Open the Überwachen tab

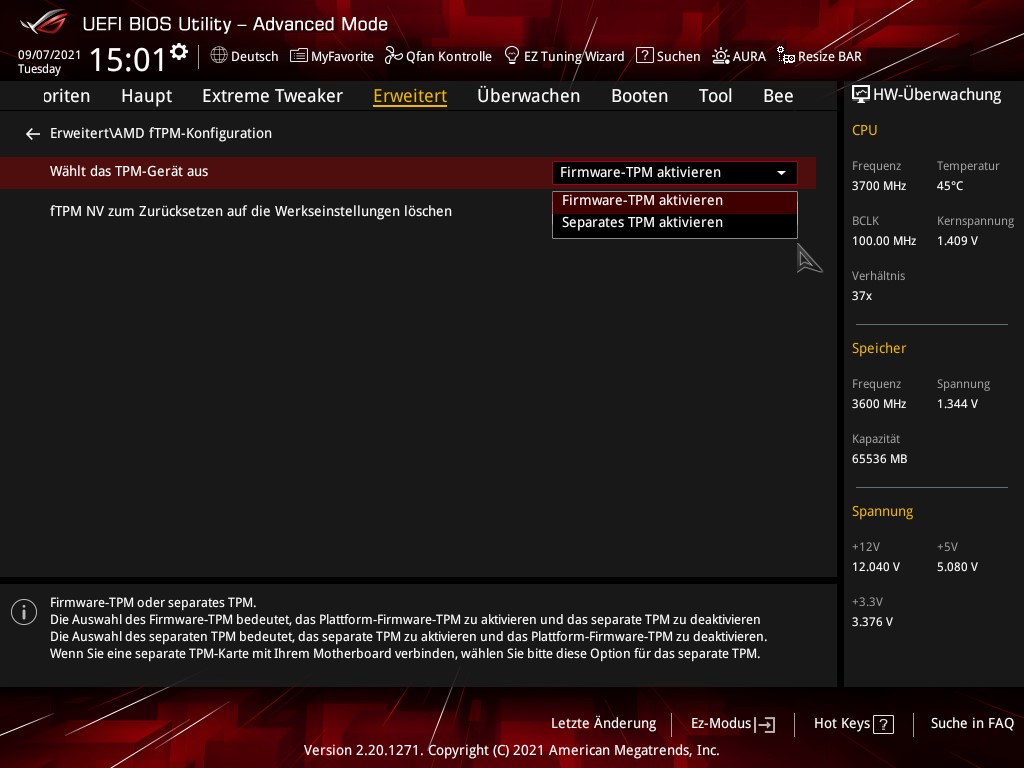(528, 96)
